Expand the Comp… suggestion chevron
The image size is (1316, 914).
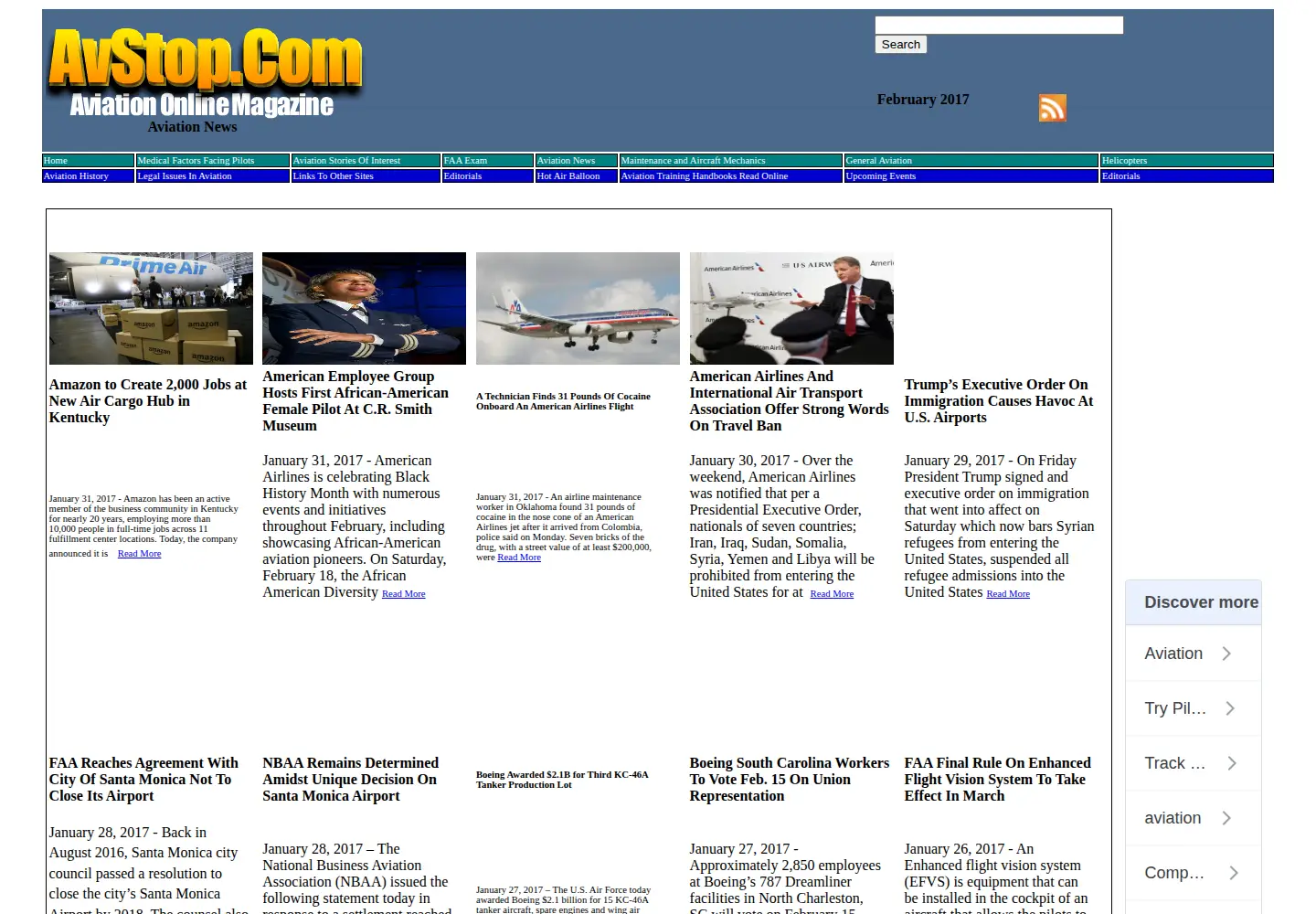(1234, 873)
